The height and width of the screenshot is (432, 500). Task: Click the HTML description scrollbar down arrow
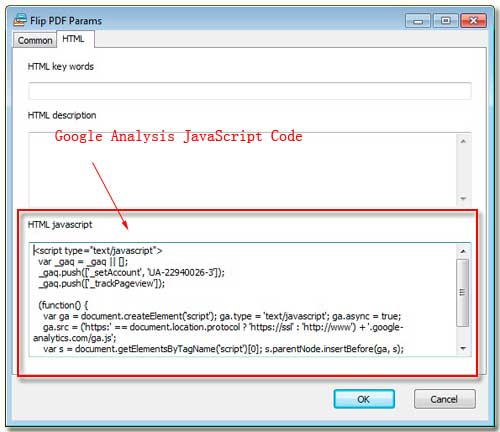tap(463, 198)
